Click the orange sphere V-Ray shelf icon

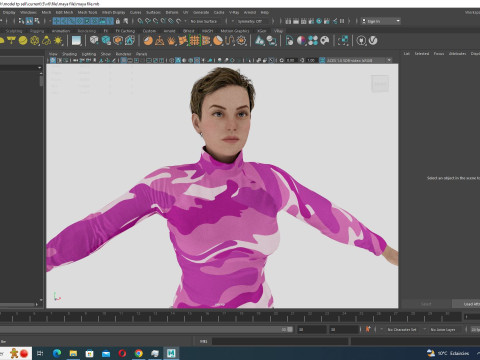[148, 41]
